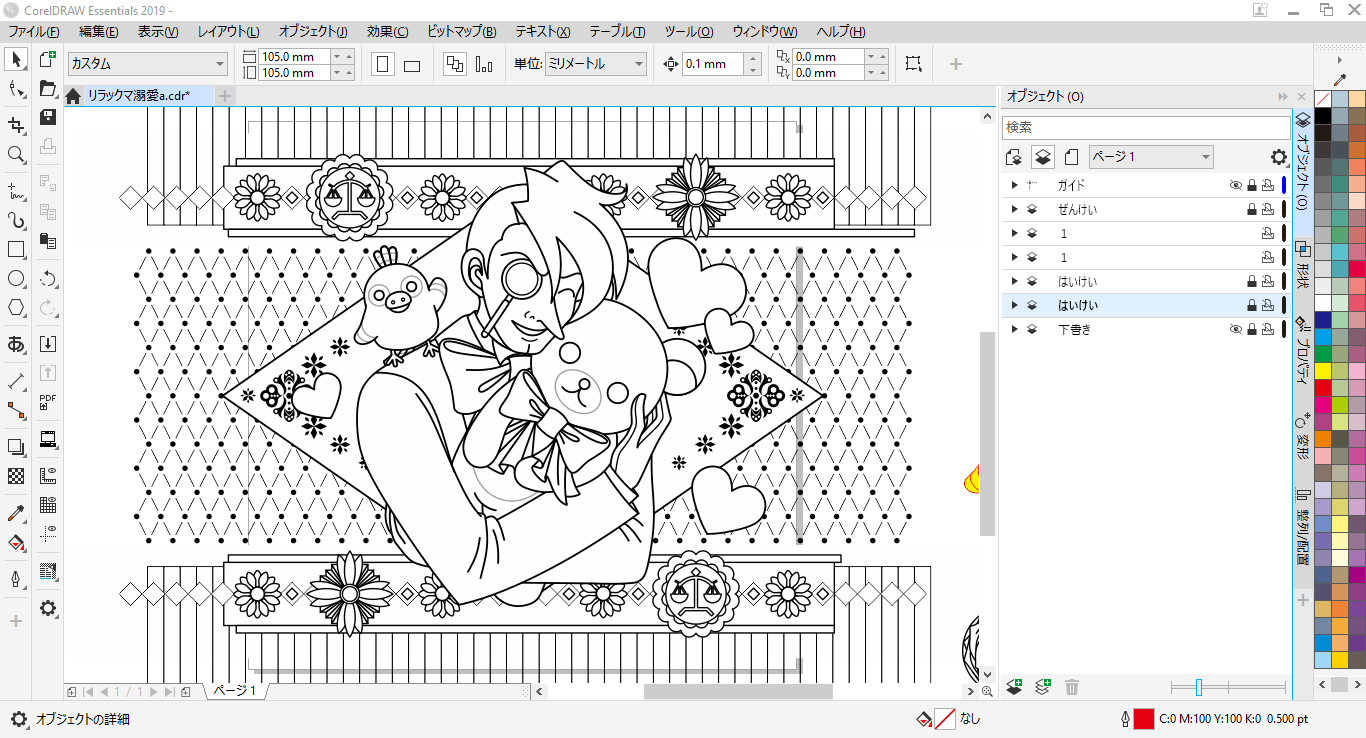This screenshot has width=1366, height=738.
Task: Open the ファイル(F) menu
Action: tap(34, 32)
